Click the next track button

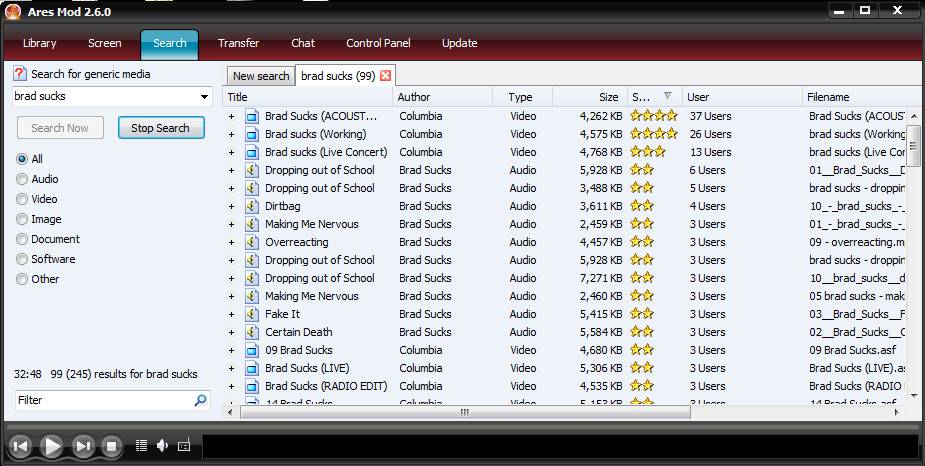(83, 446)
